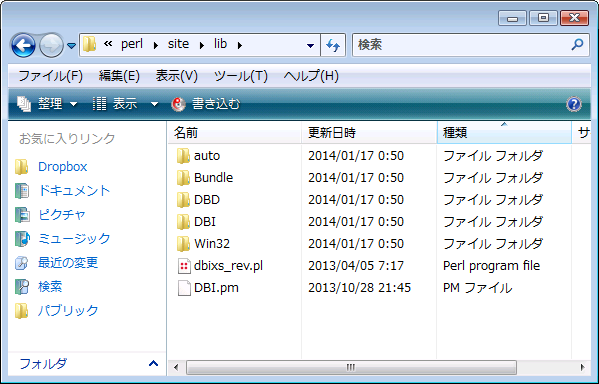Open 最近の変更 favorite link
The image size is (599, 384).
[x=68, y=263]
